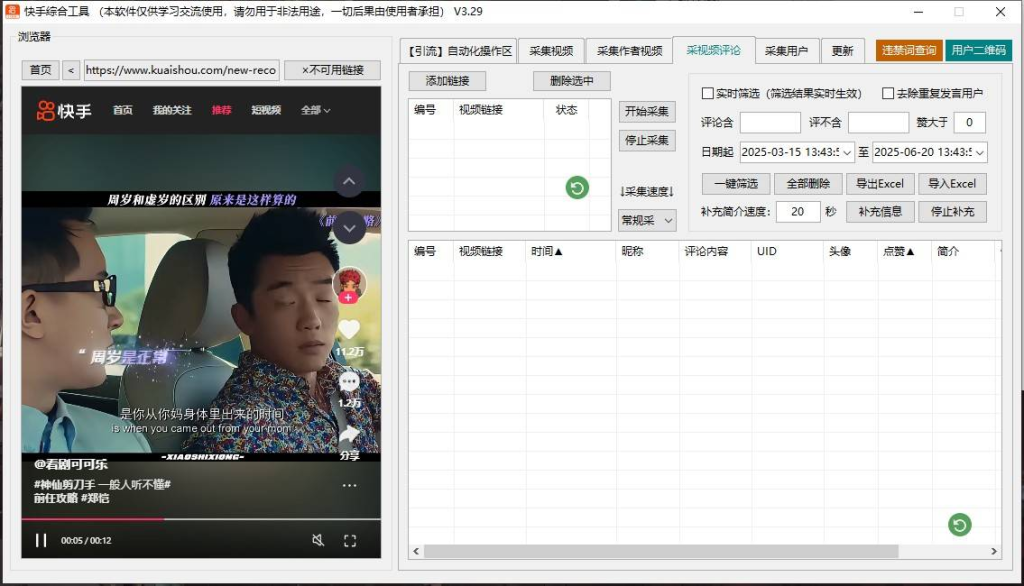Unmute the video via the speaker icon
1024x586 pixels.
click(x=317, y=540)
